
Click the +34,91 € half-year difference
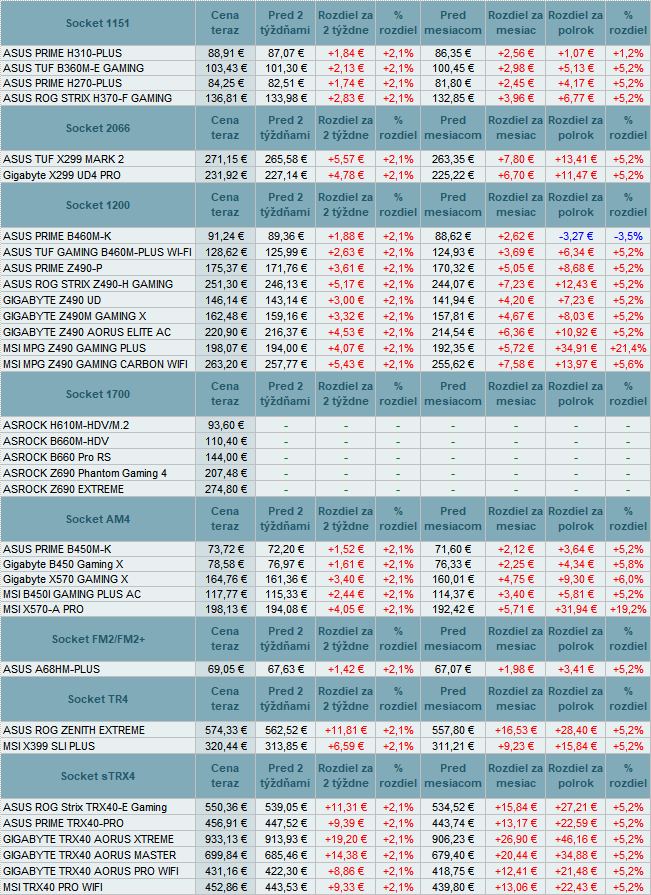[576, 348]
